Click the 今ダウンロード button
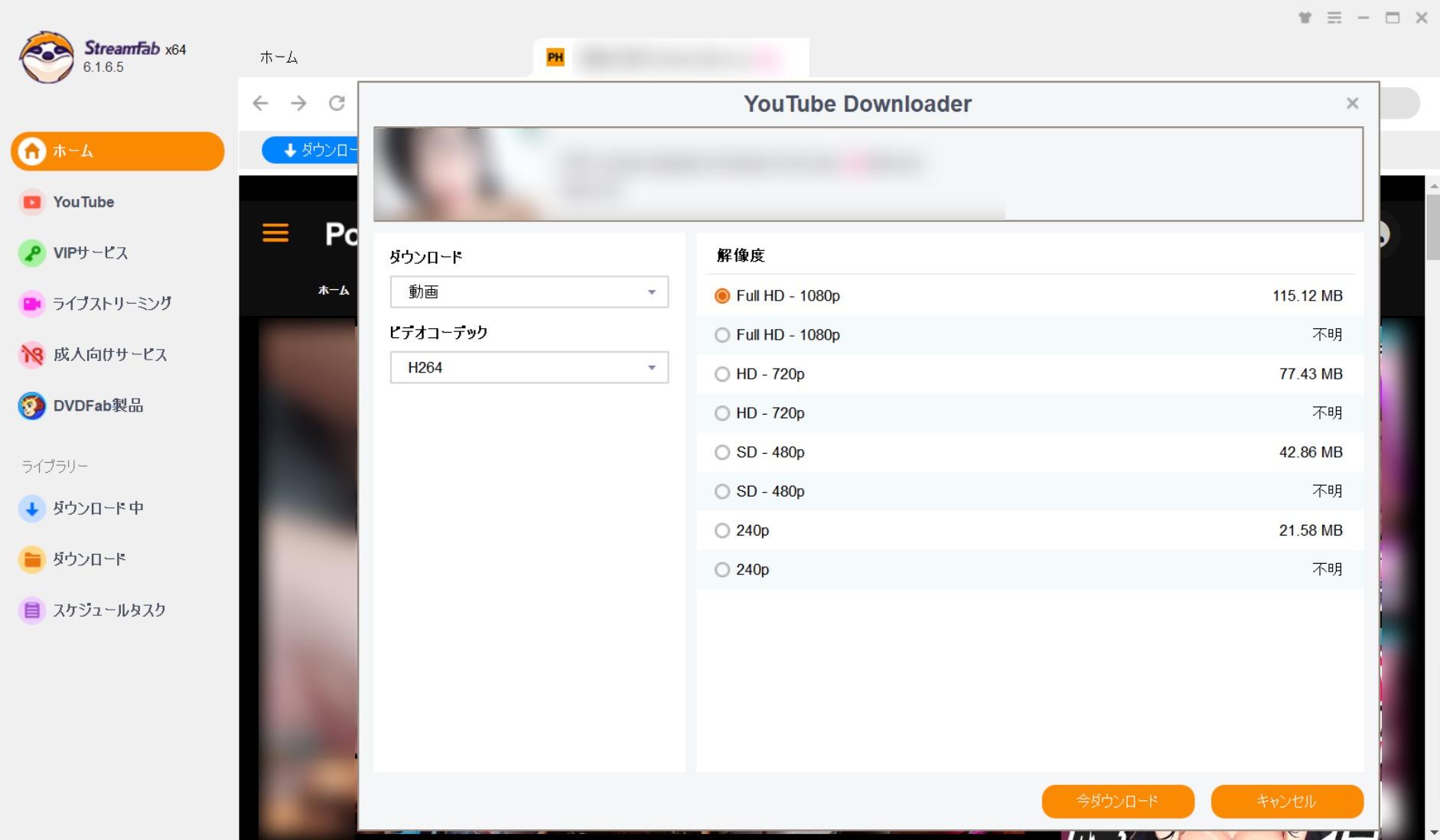This screenshot has width=1440, height=840. coord(1118,801)
